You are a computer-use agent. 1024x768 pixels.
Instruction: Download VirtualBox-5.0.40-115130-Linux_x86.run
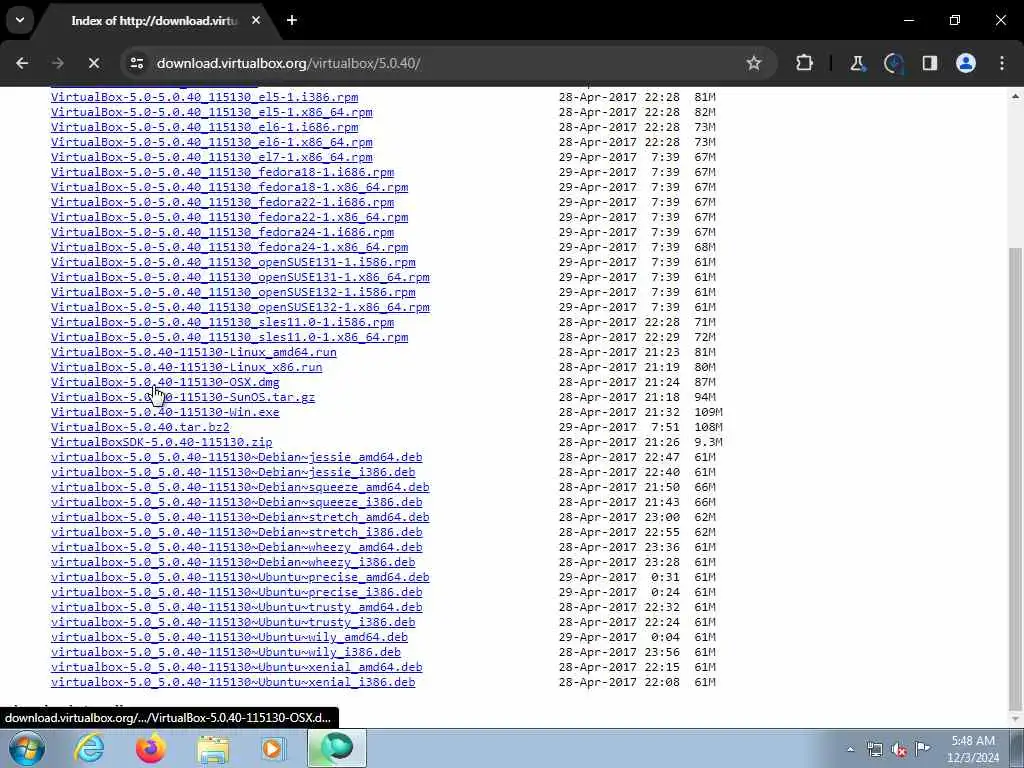coord(187,367)
